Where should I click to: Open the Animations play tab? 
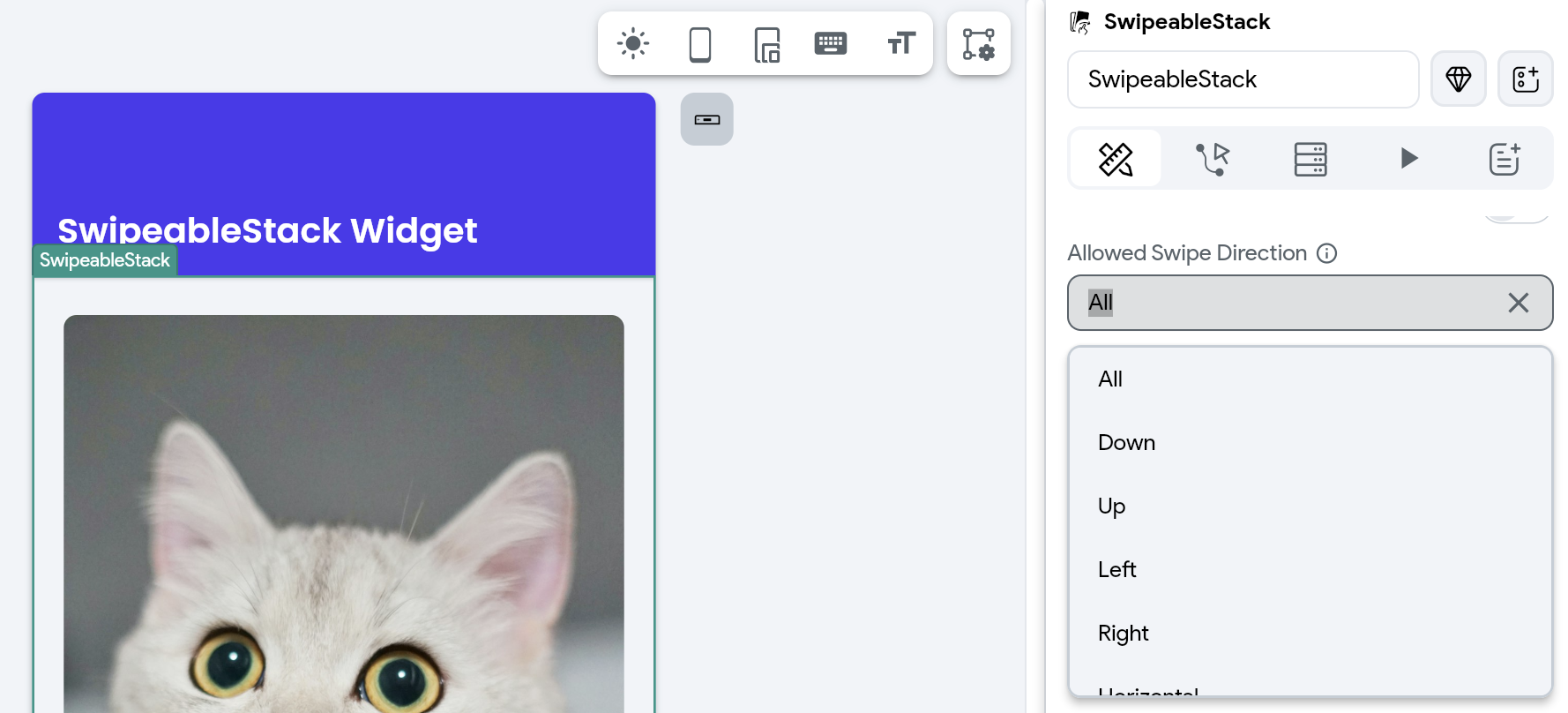1408,159
